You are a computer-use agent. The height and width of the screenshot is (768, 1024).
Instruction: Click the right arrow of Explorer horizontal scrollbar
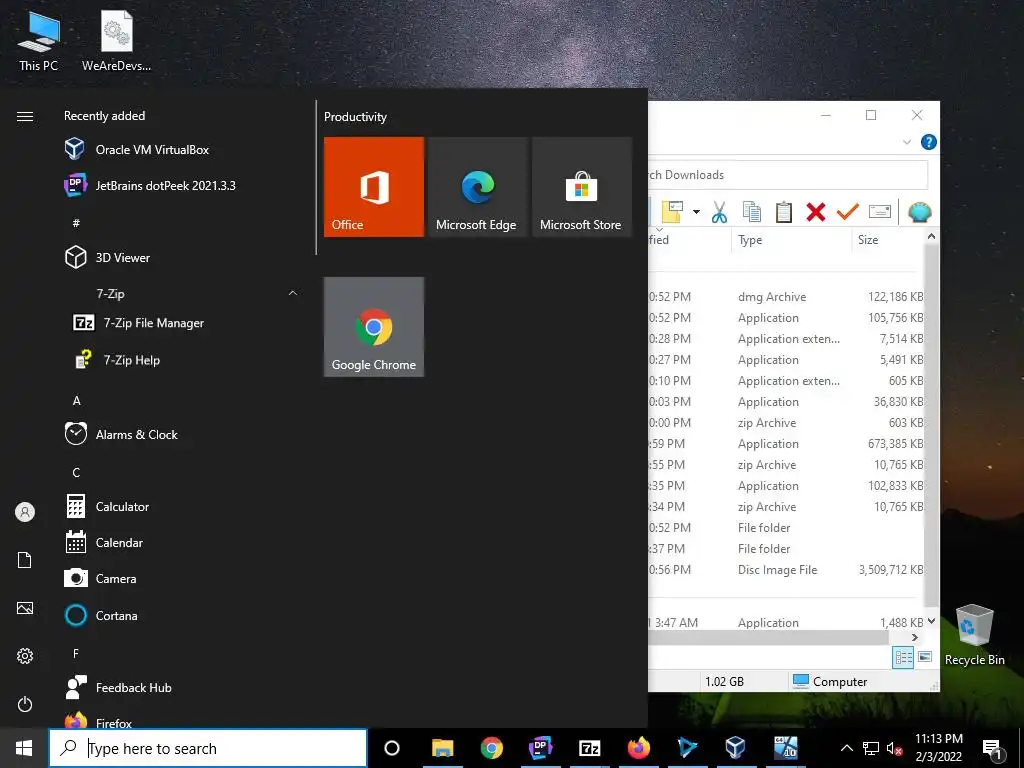click(x=914, y=637)
